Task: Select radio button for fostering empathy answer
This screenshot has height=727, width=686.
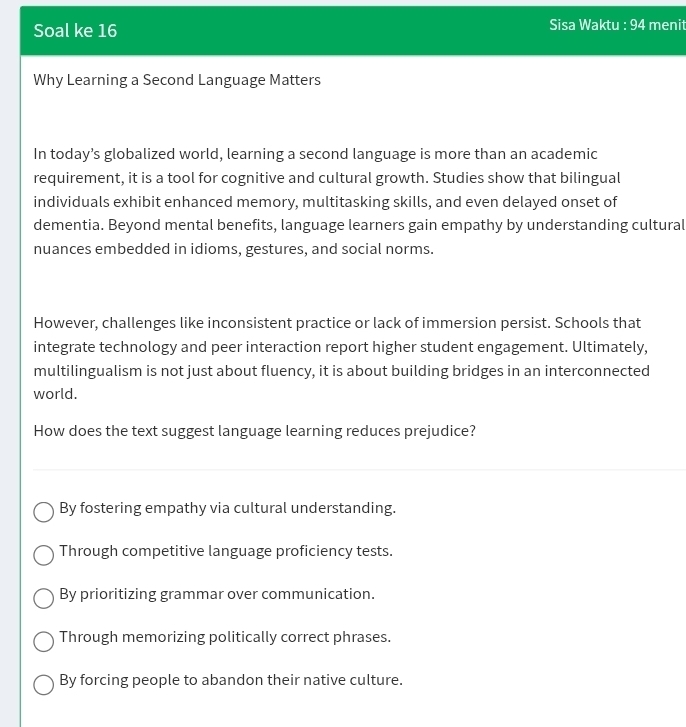Action: click(x=44, y=512)
